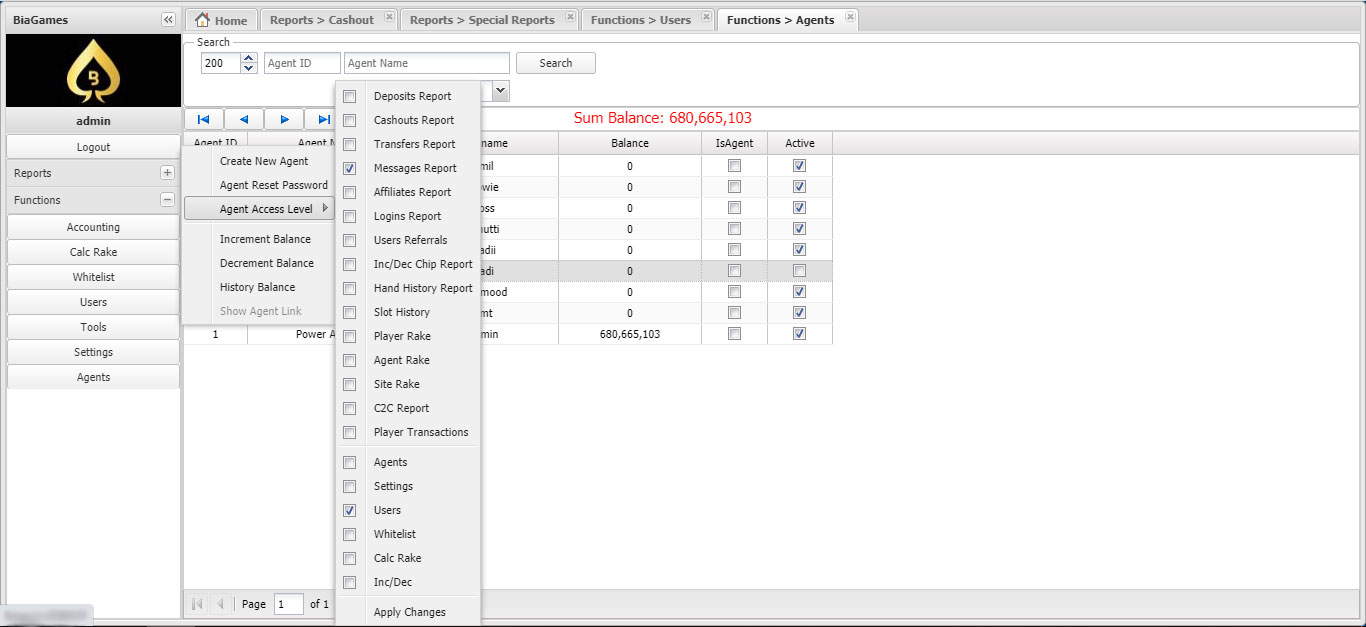The height and width of the screenshot is (627, 1366).
Task: Click the Agent Name input field
Action: click(427, 63)
